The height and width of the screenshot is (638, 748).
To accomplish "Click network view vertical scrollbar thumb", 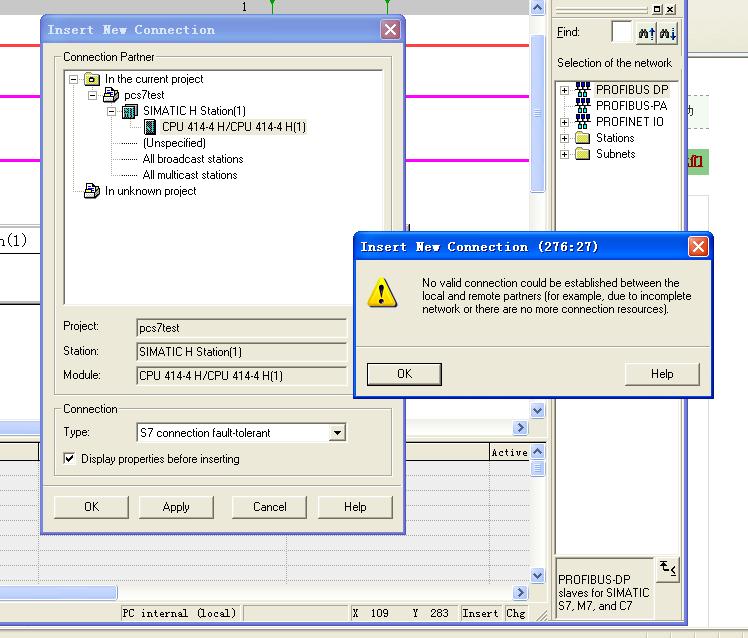I will pyautogui.click(x=537, y=114).
